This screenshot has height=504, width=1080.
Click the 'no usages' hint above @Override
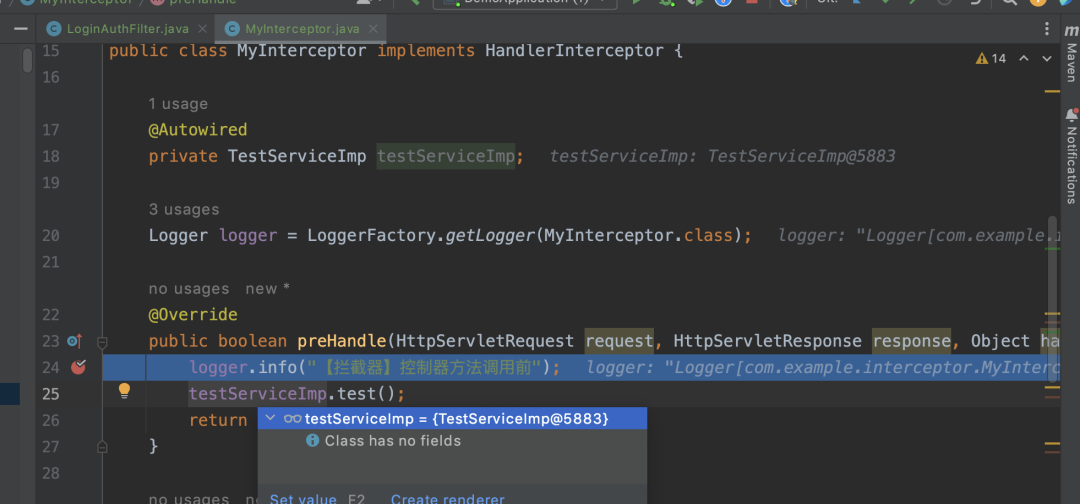(189, 288)
